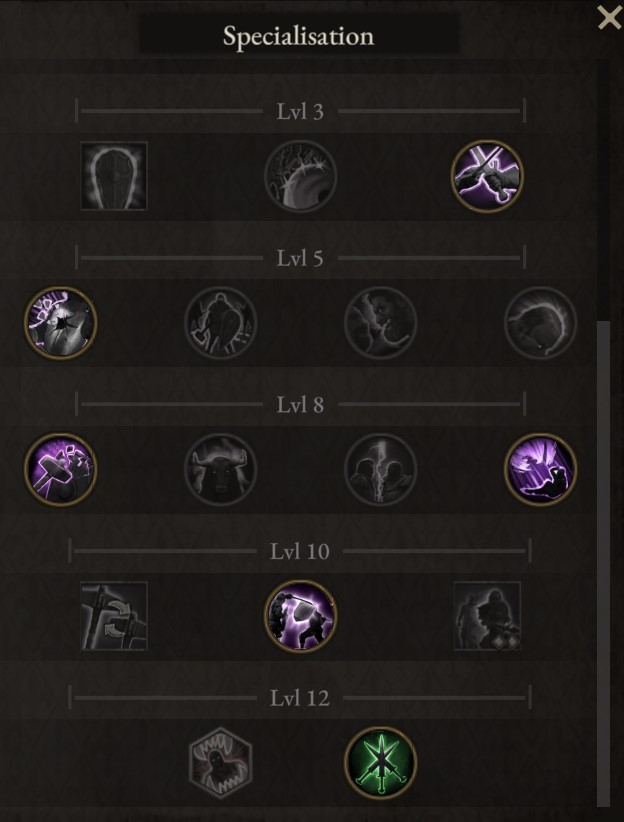Click the vertical scrollbar thumb

(603, 564)
